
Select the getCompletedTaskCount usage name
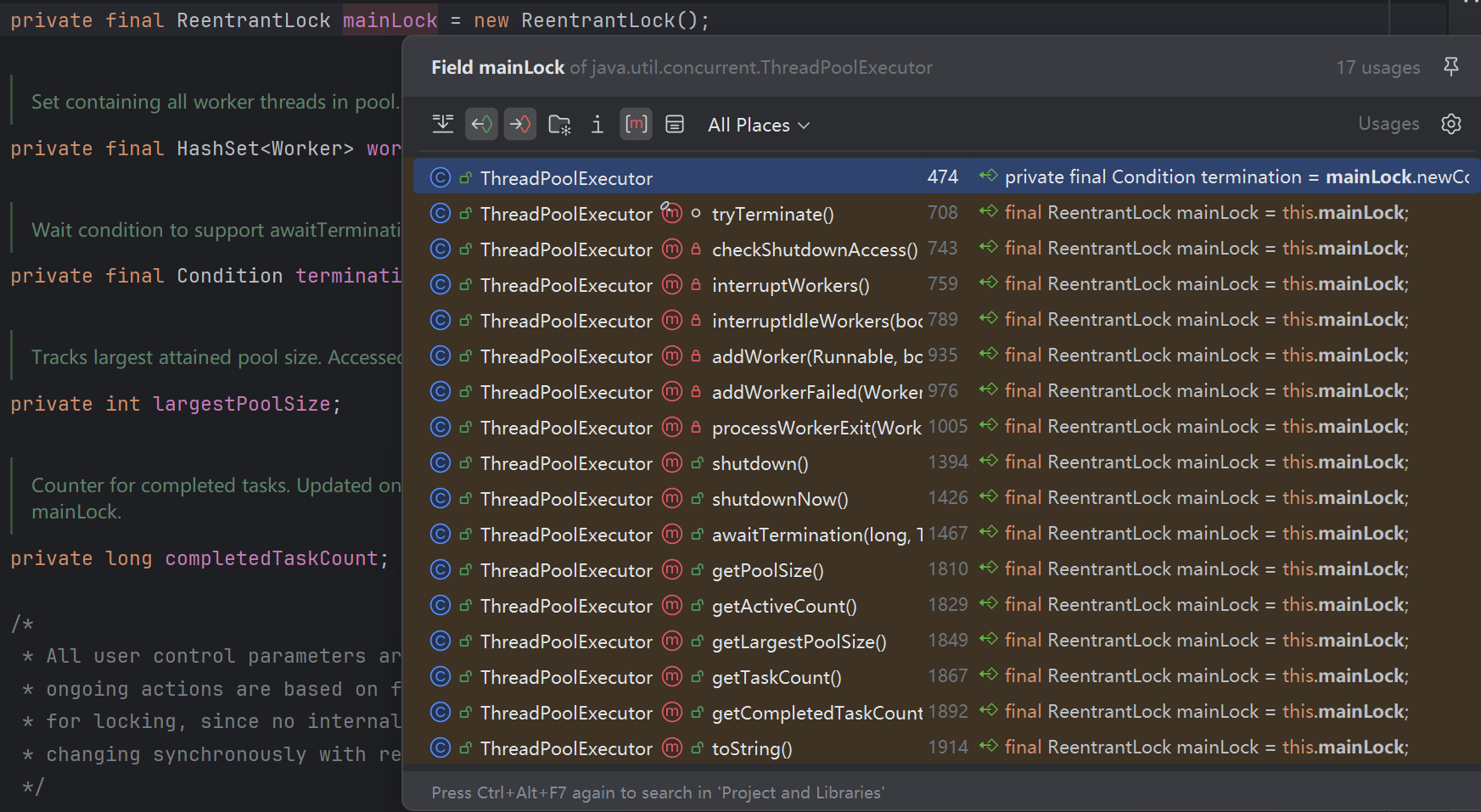click(817, 713)
